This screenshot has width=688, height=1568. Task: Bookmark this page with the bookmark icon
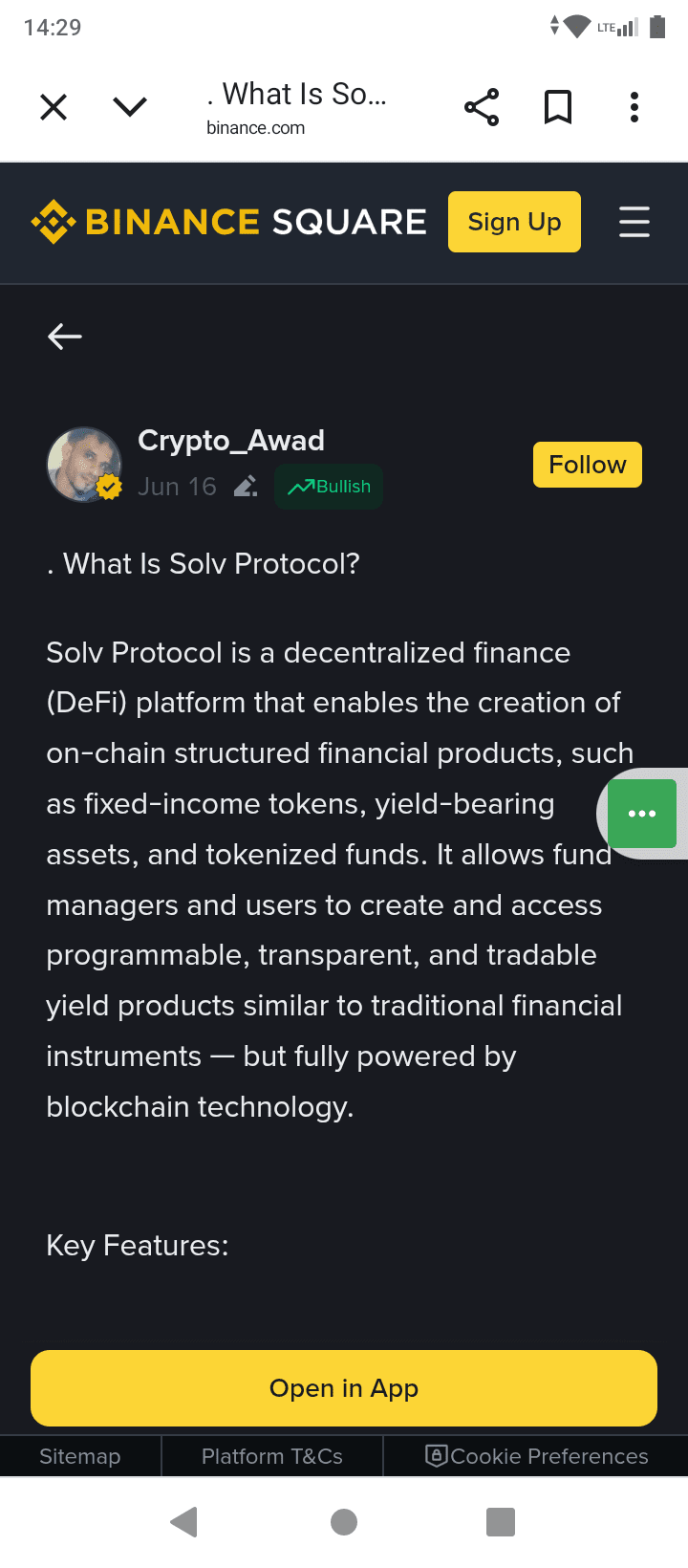pyautogui.click(x=558, y=107)
